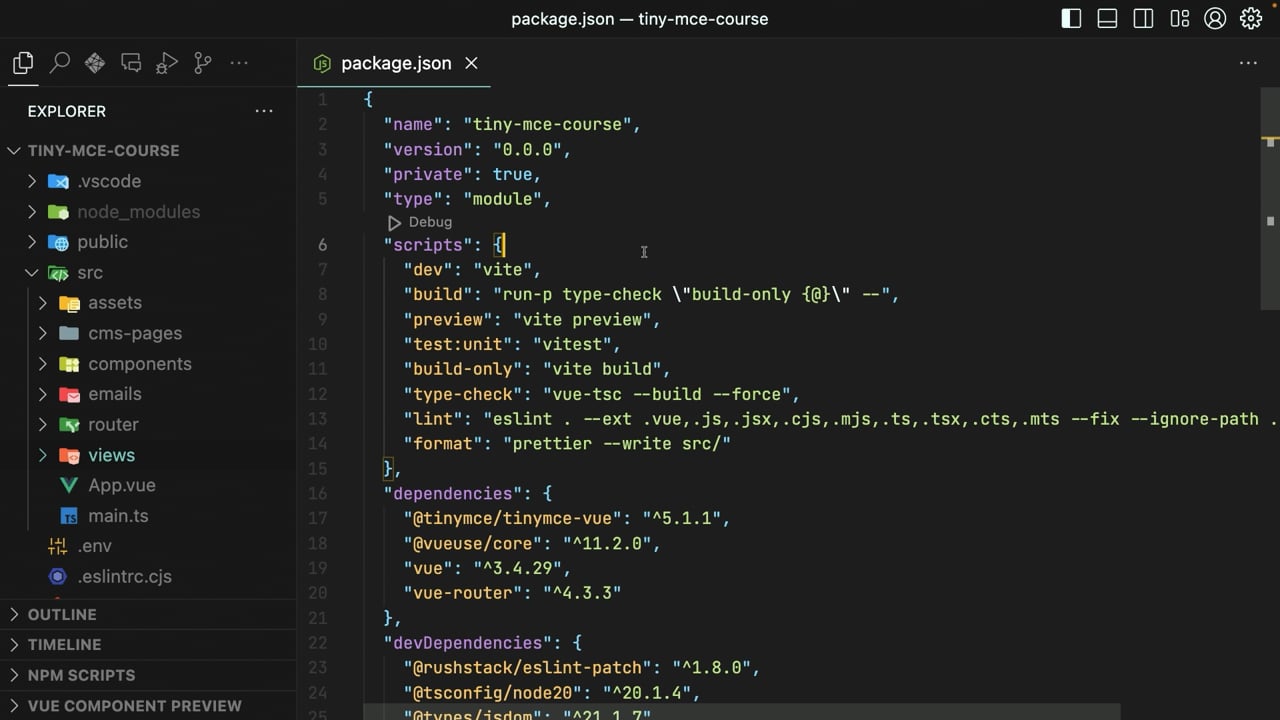Viewport: 1280px width, 720px height.
Task: Expand the cms-pages folder chevron
Action: 42,333
